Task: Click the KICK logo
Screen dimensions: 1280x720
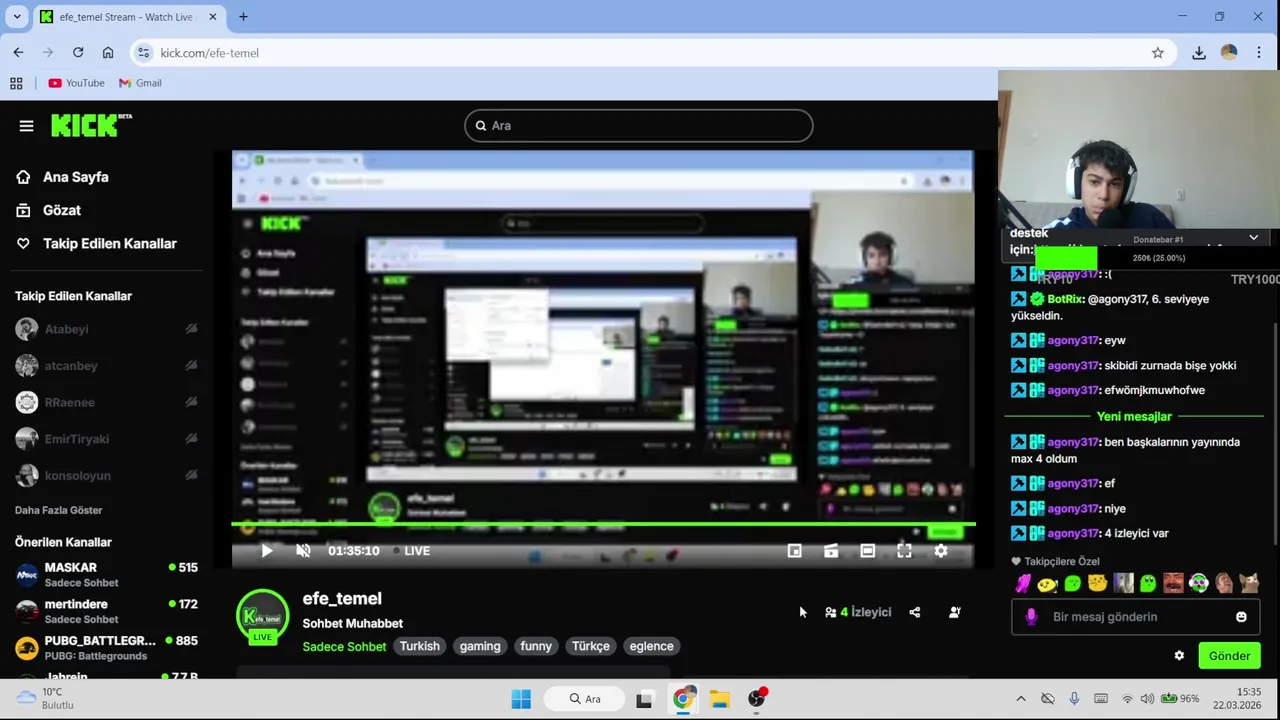Action: 91,125
